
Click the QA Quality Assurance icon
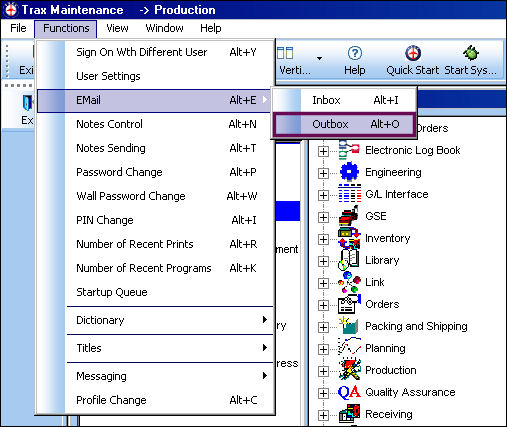point(349,392)
